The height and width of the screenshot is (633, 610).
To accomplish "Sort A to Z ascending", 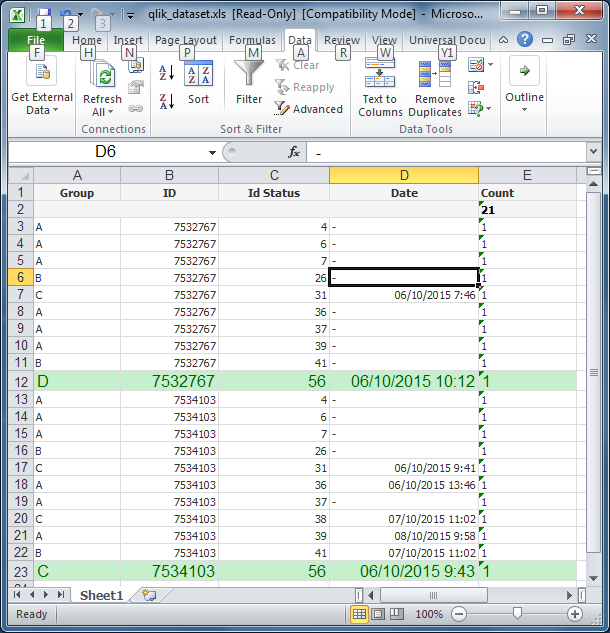I will (167, 73).
